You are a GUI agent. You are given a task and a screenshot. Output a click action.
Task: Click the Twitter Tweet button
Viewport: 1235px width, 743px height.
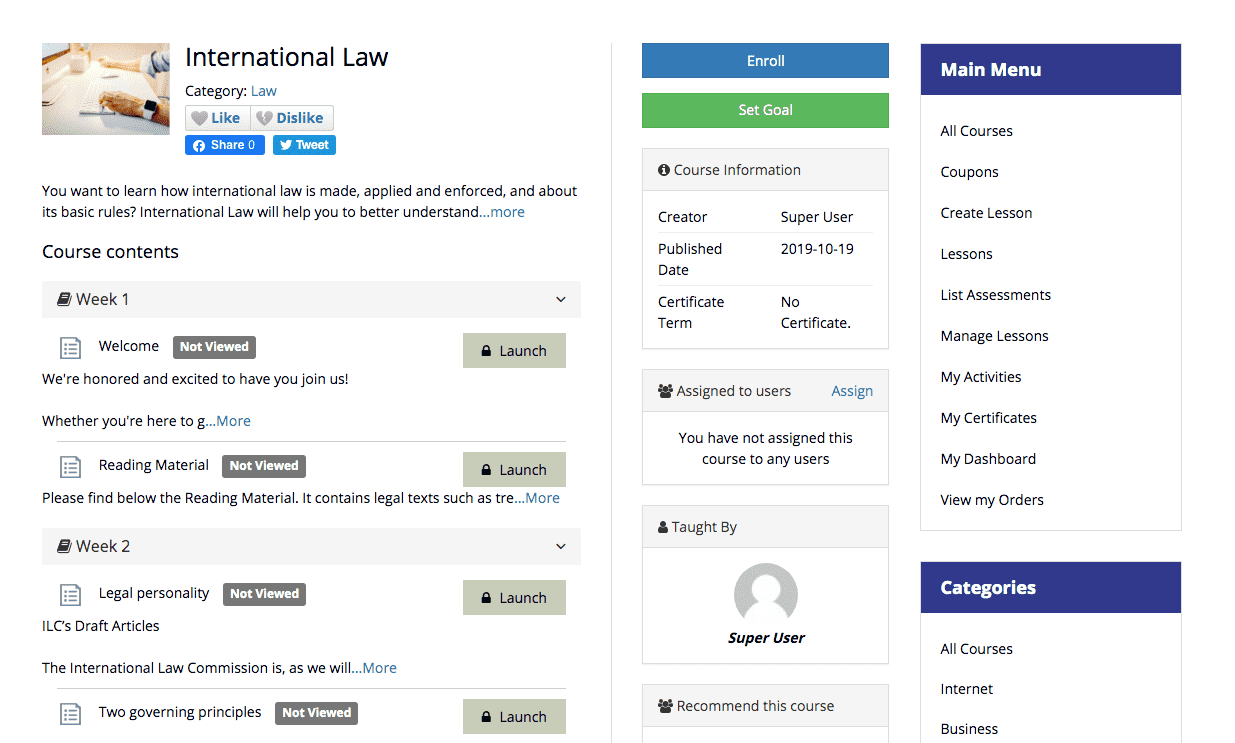(304, 145)
